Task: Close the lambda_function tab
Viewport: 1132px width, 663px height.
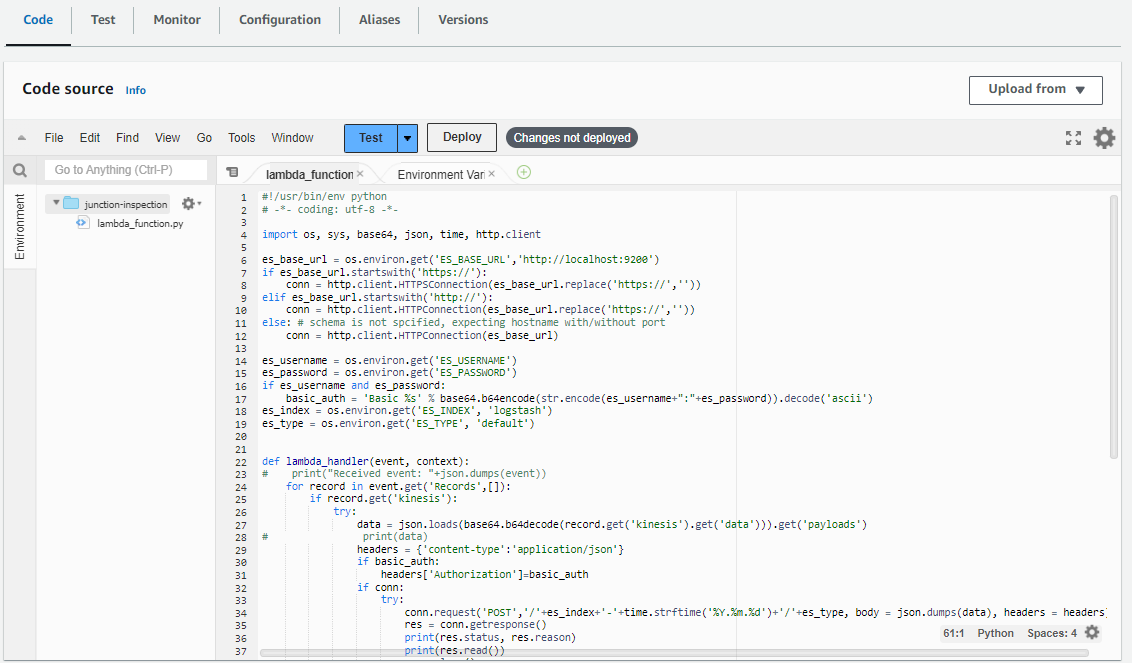Action: pyautogui.click(x=360, y=174)
